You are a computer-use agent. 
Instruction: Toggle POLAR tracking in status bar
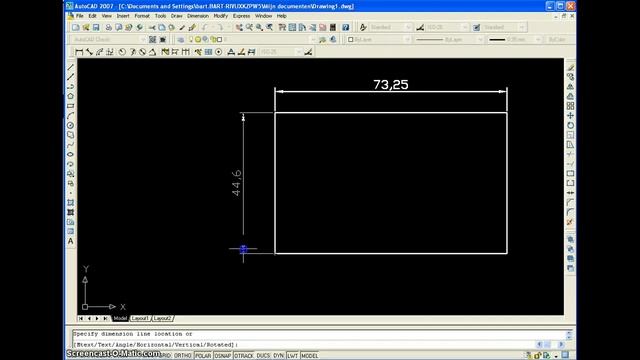click(x=203, y=356)
